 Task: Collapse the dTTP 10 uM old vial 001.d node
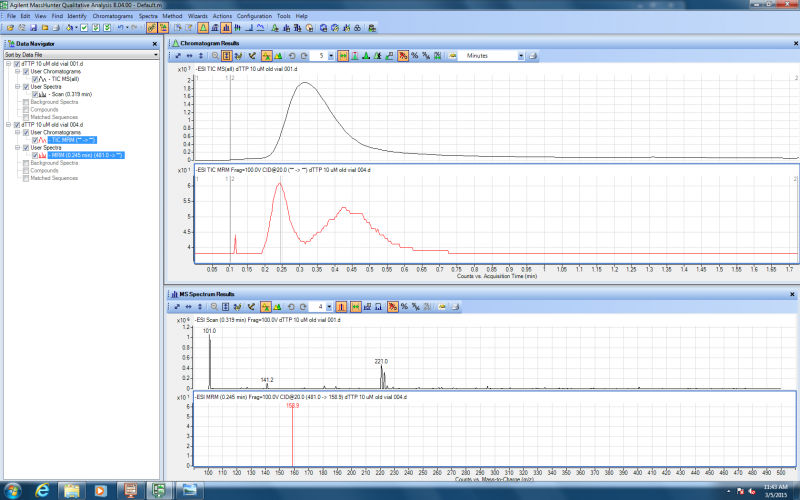[8, 64]
